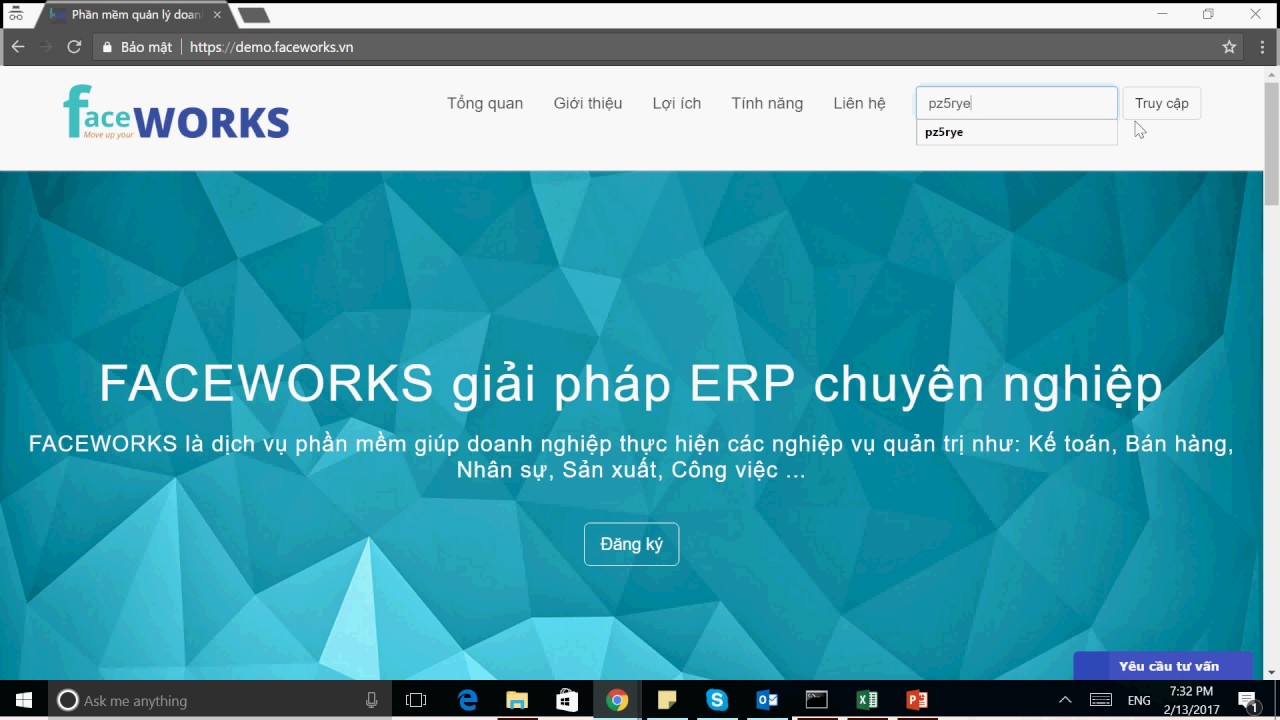
Task: Click the ENG language indicator
Action: pos(1139,700)
